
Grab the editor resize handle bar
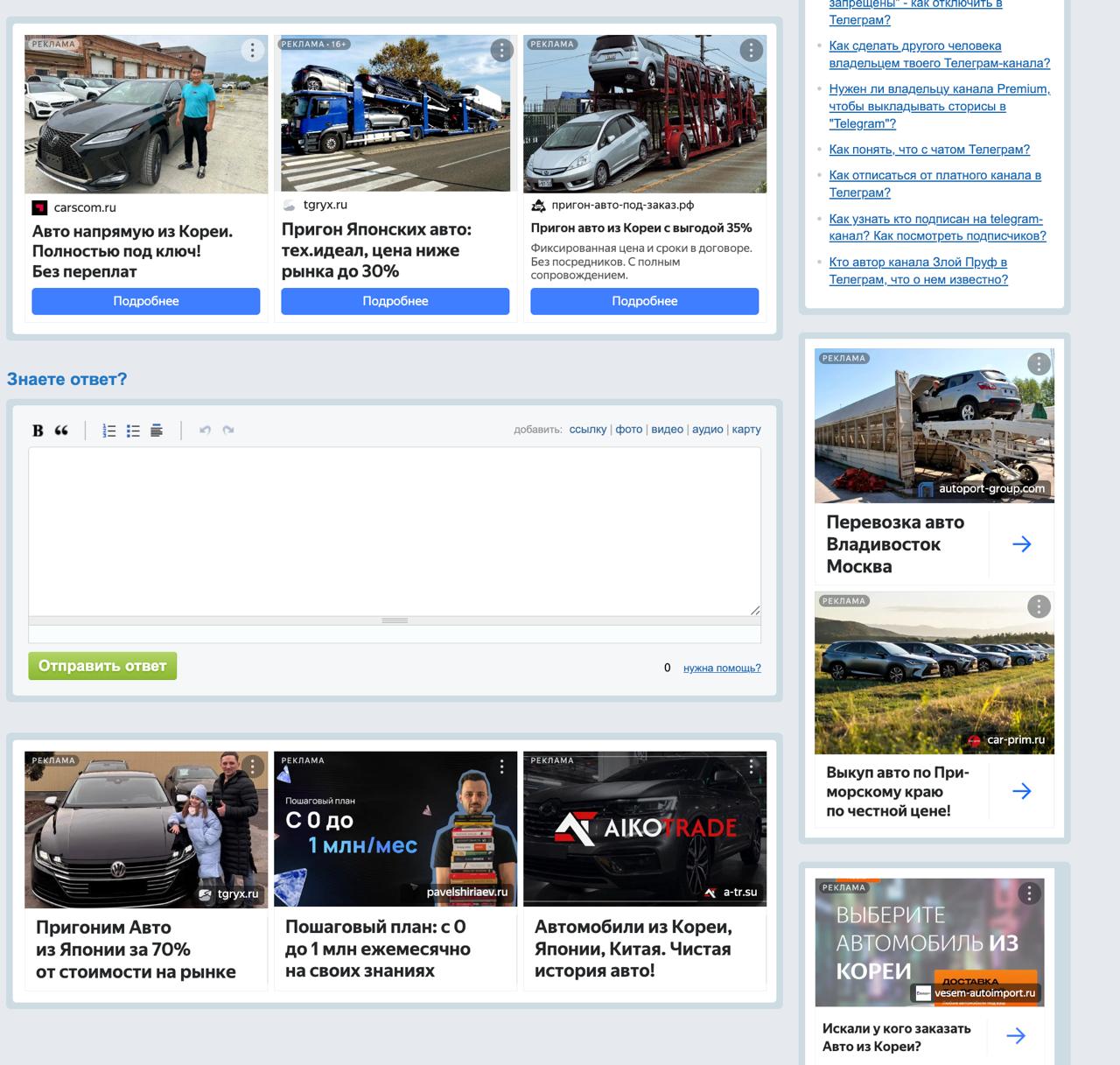395,620
